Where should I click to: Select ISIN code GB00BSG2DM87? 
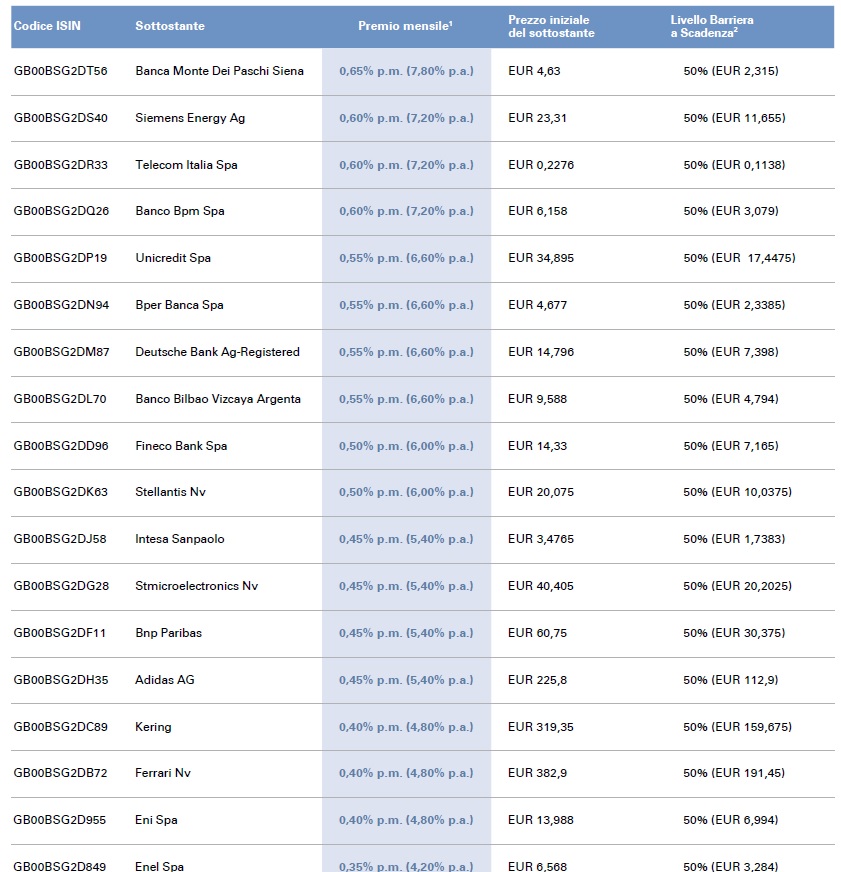(61, 352)
